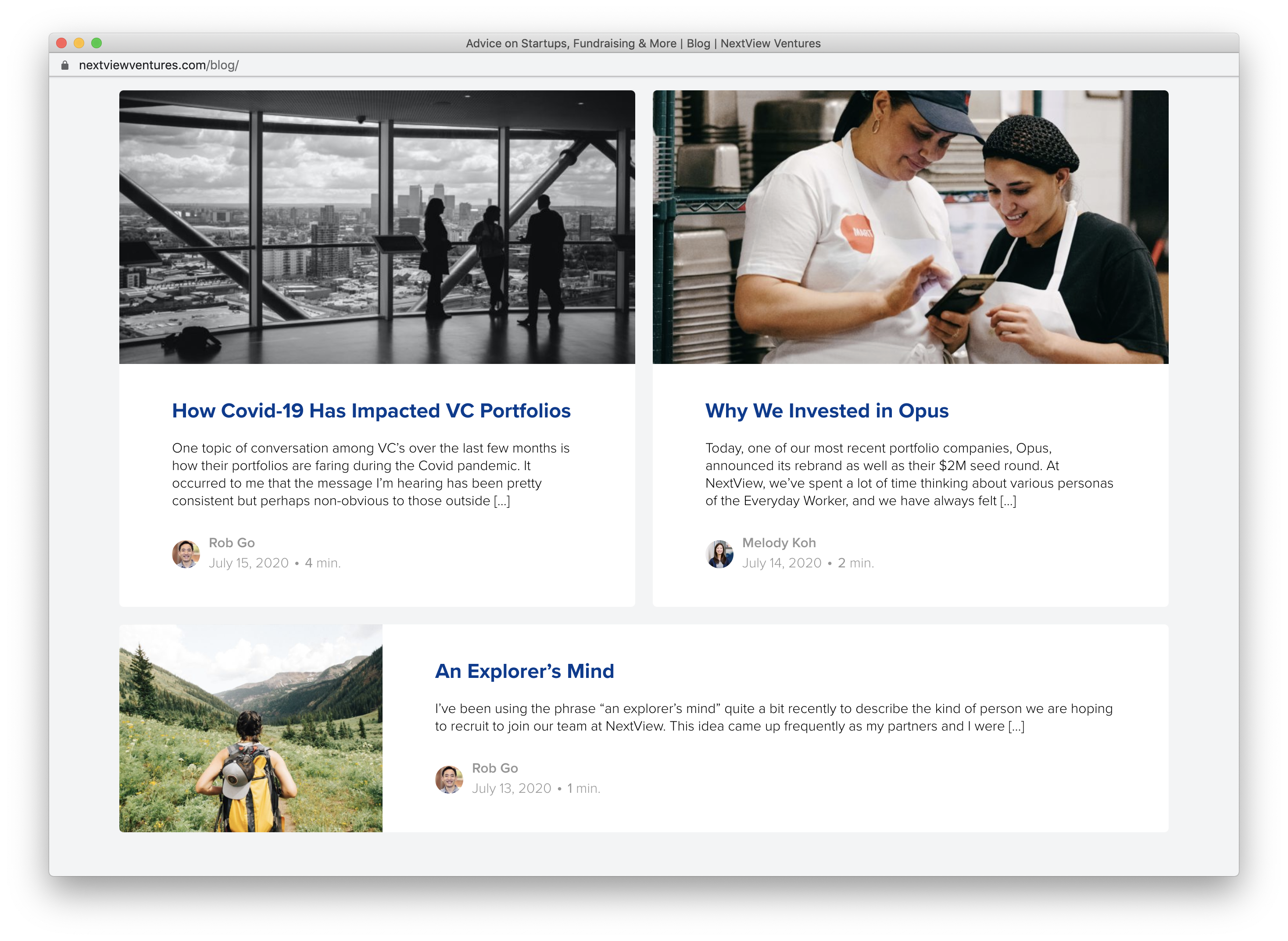This screenshot has height=941, width=1288.
Task: Click the Opus article excerpt text
Action: pyautogui.click(x=909, y=474)
